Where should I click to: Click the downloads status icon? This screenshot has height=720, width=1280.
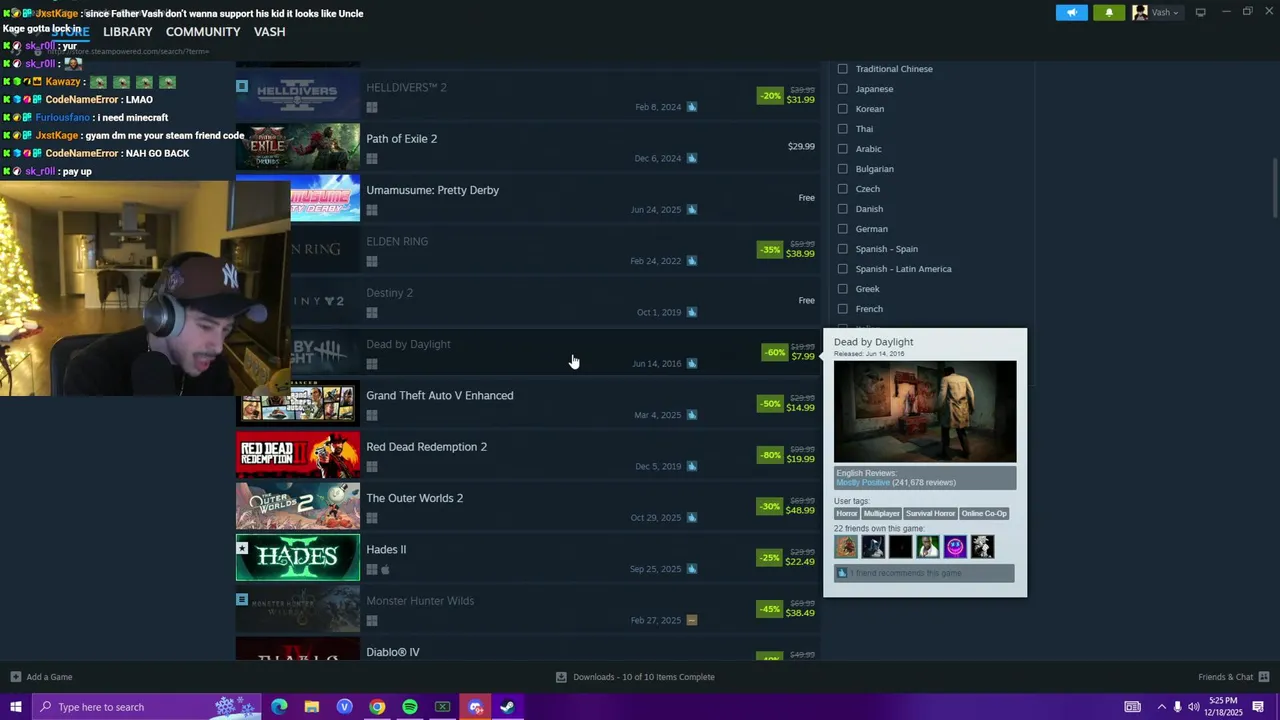(x=561, y=677)
